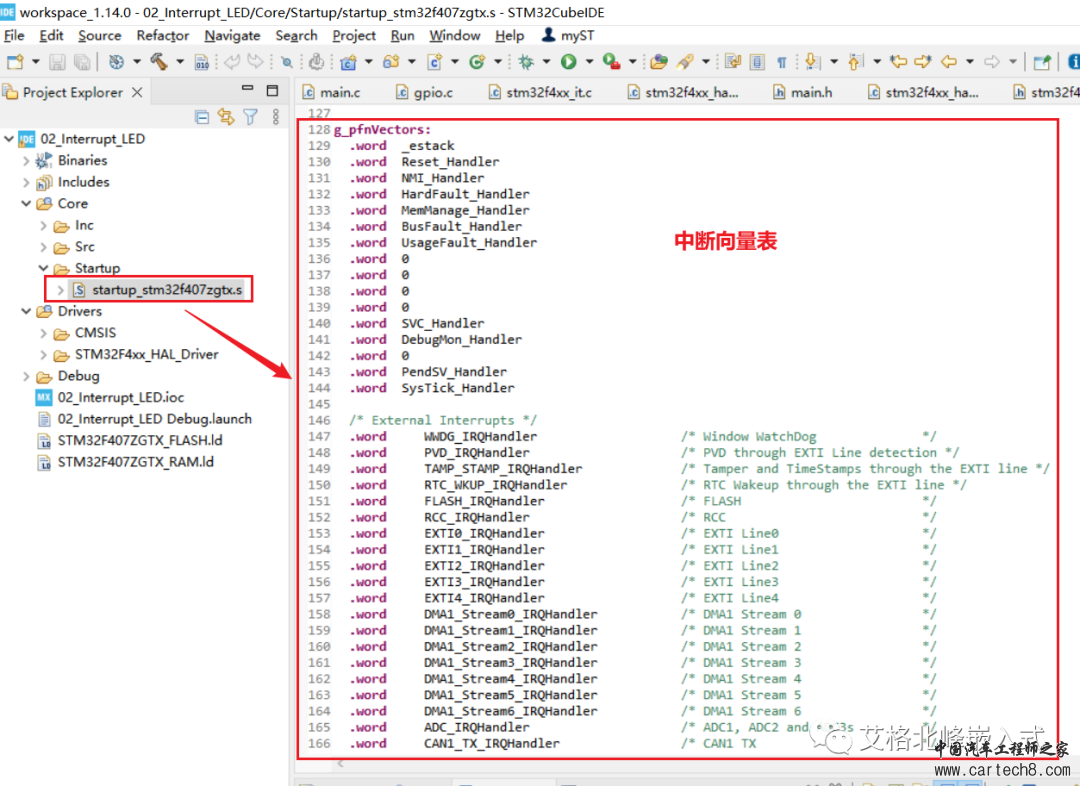This screenshot has width=1080, height=786.
Task: Expand the CMSIS folder
Action: [43, 333]
